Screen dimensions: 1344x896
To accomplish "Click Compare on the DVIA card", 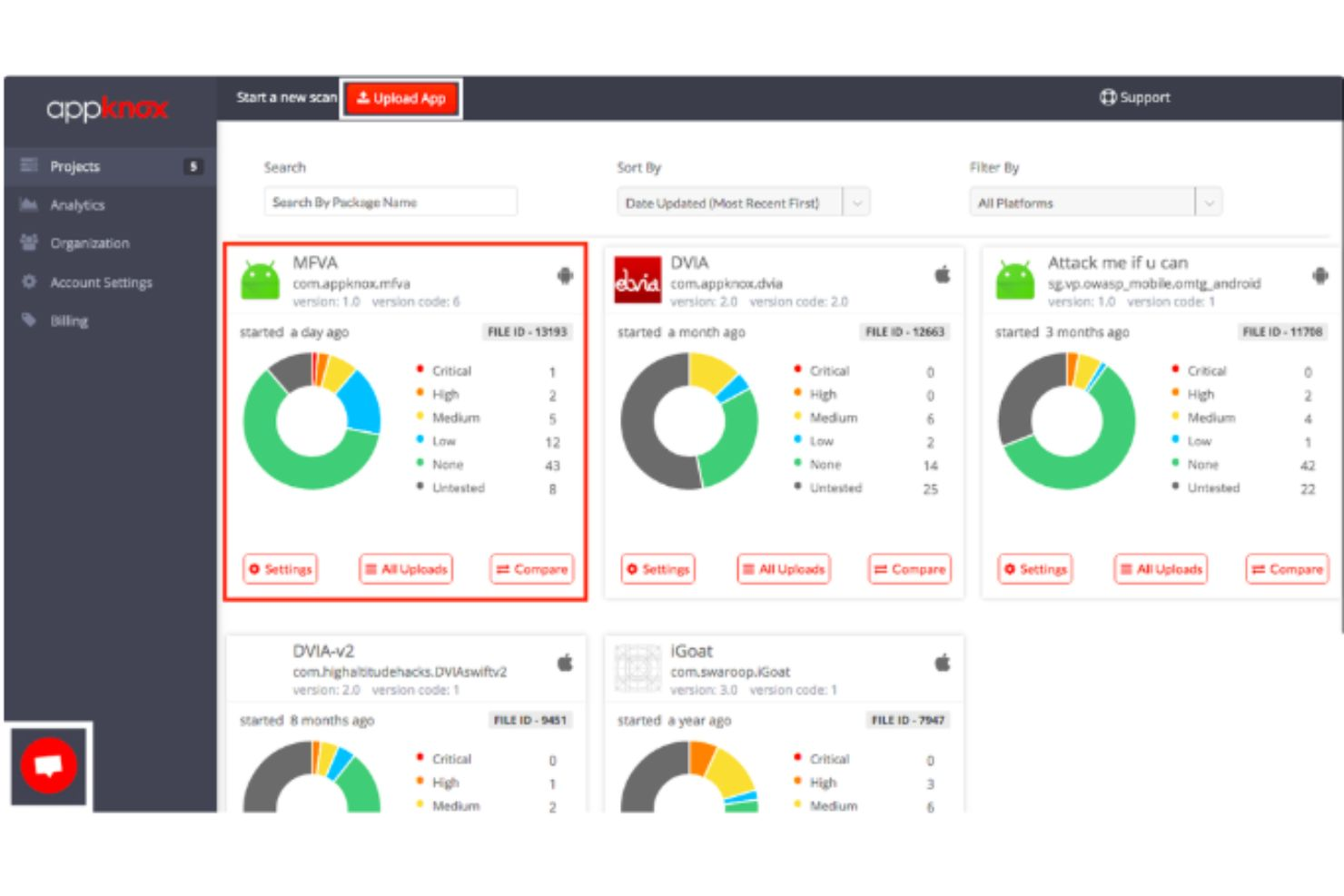I will (910, 569).
